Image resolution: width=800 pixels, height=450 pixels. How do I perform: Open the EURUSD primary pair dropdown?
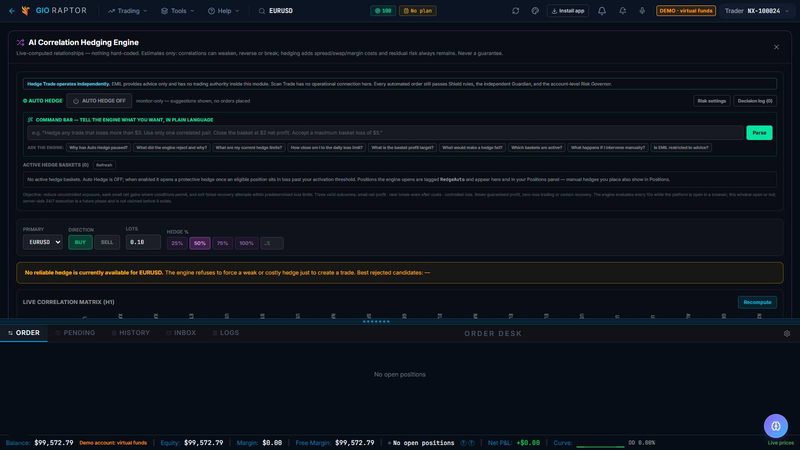click(x=42, y=242)
